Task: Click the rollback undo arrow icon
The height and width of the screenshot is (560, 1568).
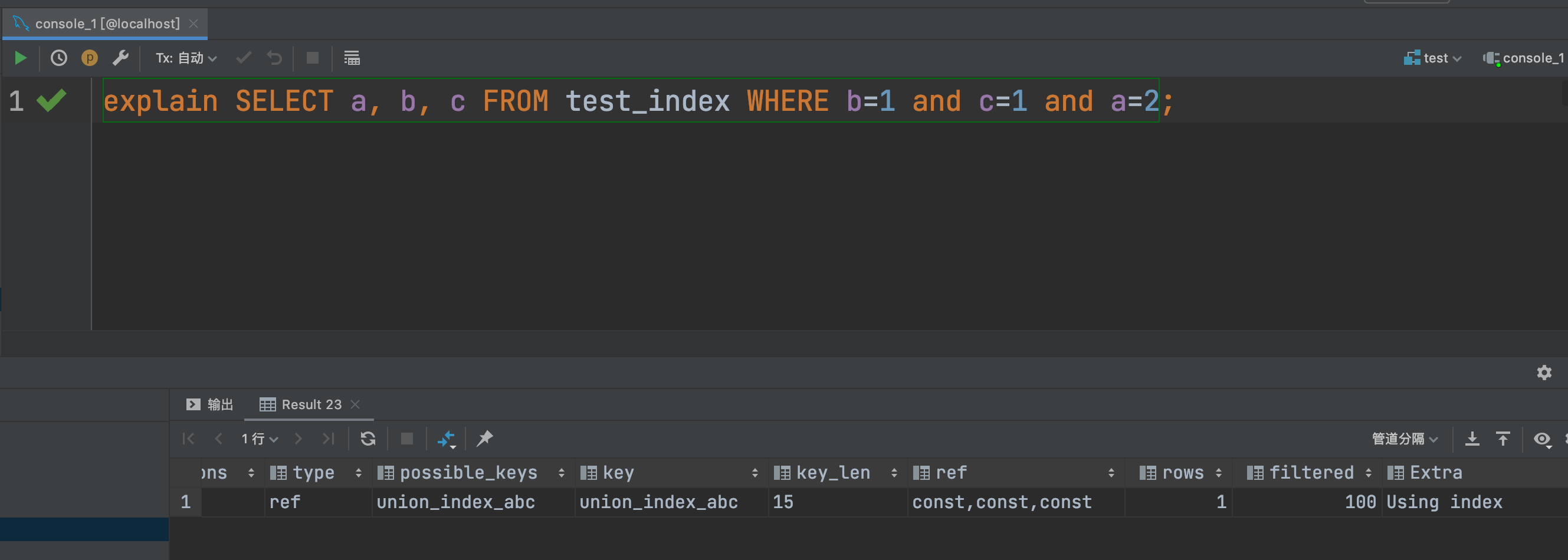Action: (274, 58)
